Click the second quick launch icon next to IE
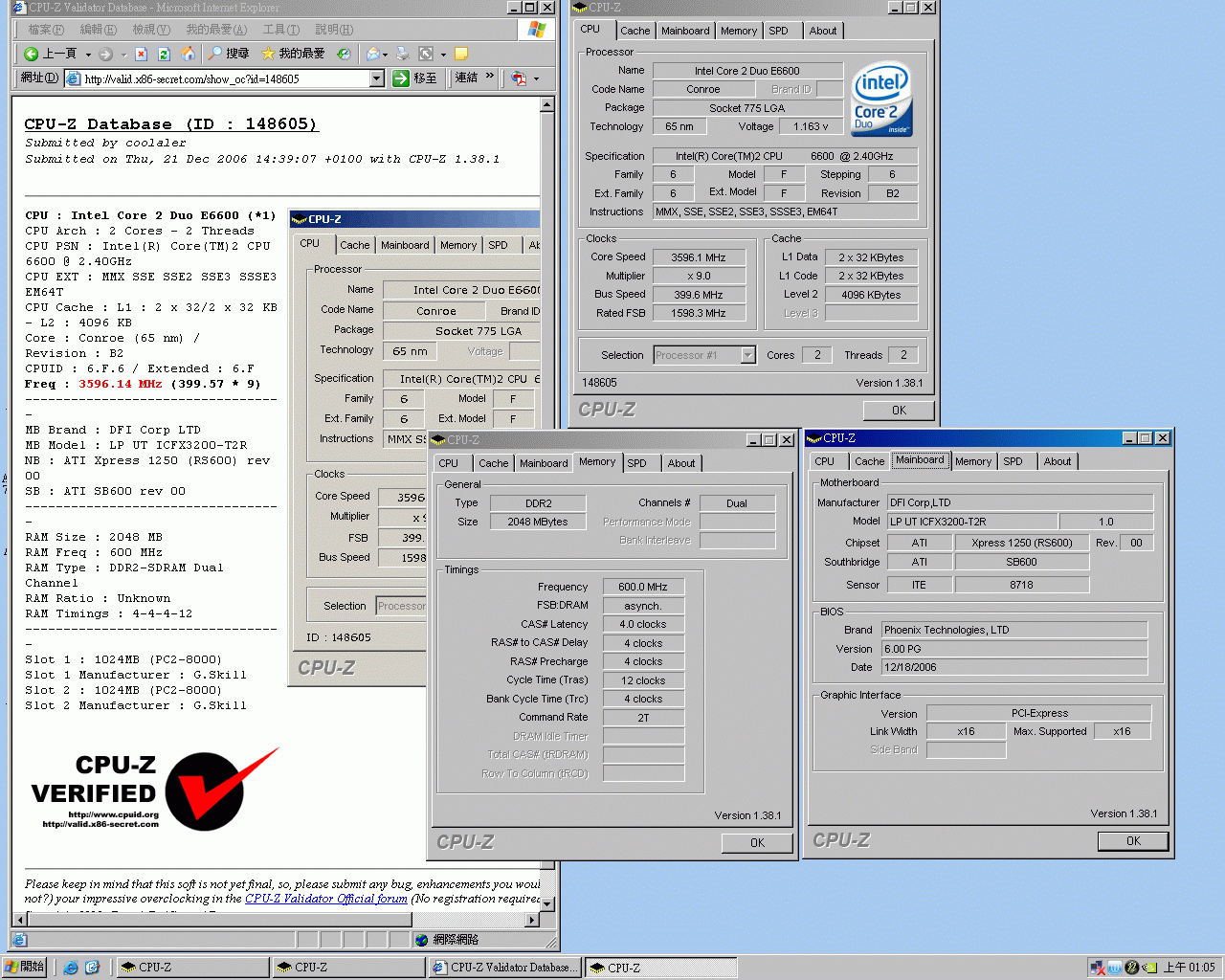1225x980 pixels. coord(92,968)
